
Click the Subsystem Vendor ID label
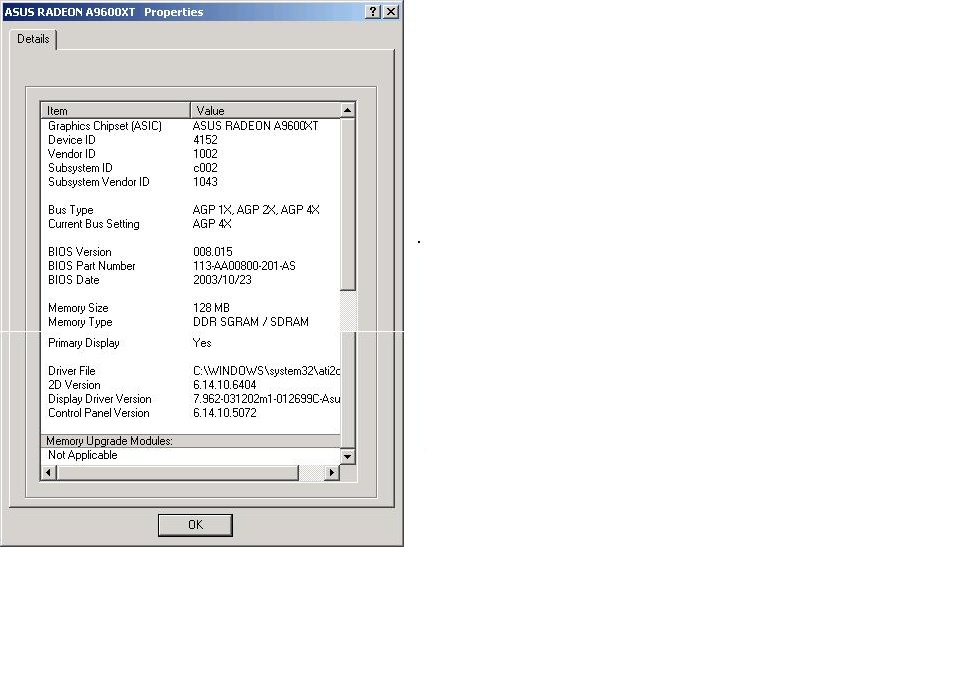[x=99, y=182]
